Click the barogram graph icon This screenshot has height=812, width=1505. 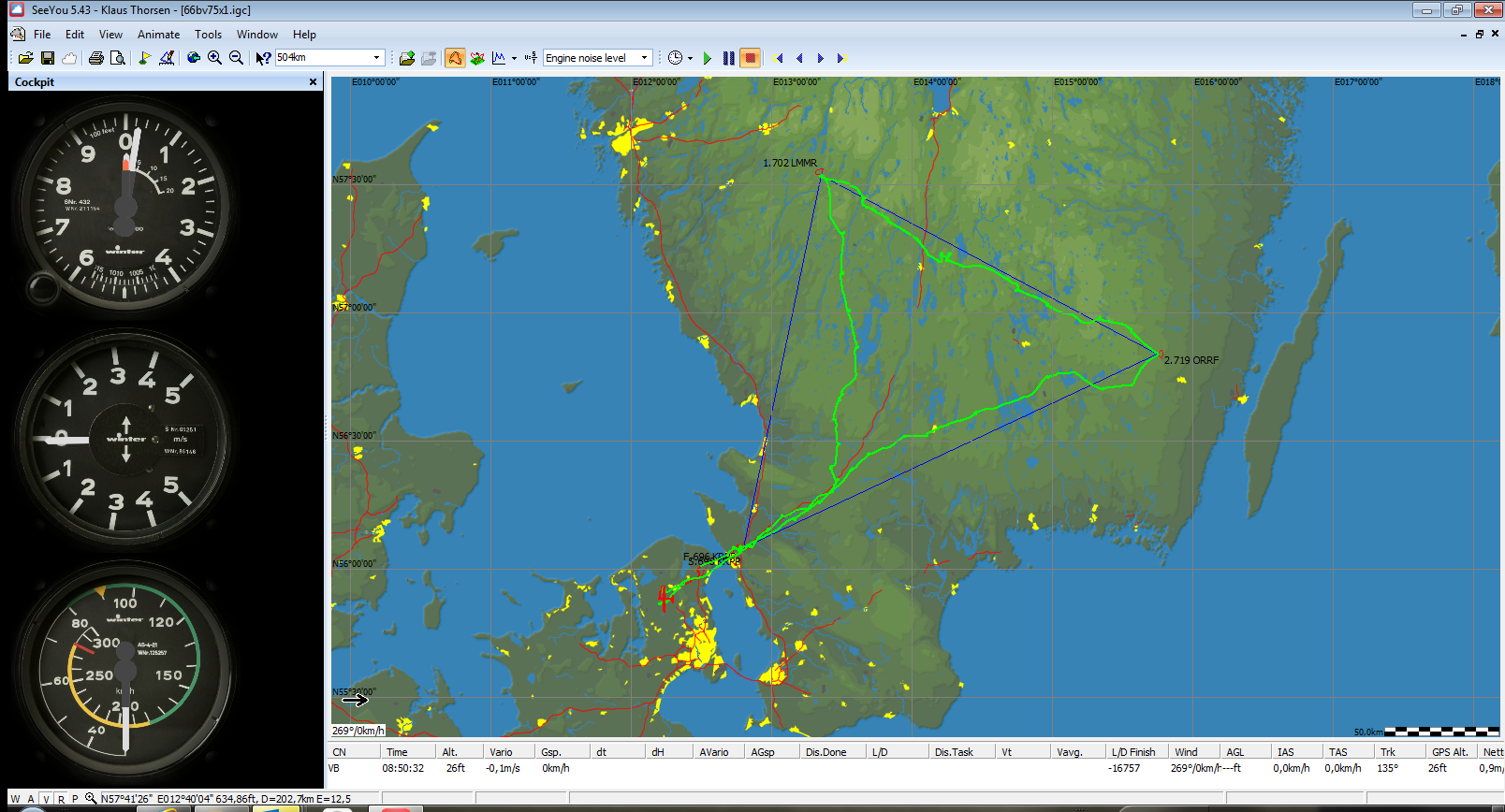click(499, 58)
